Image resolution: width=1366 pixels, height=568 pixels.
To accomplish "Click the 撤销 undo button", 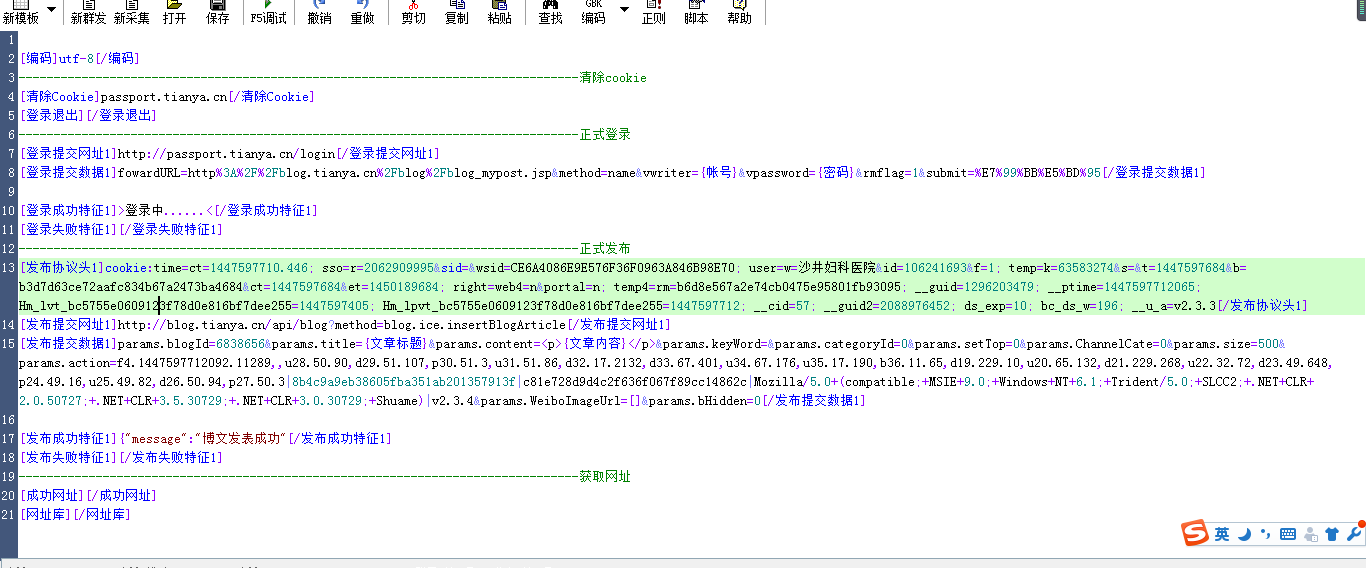I will [319, 12].
